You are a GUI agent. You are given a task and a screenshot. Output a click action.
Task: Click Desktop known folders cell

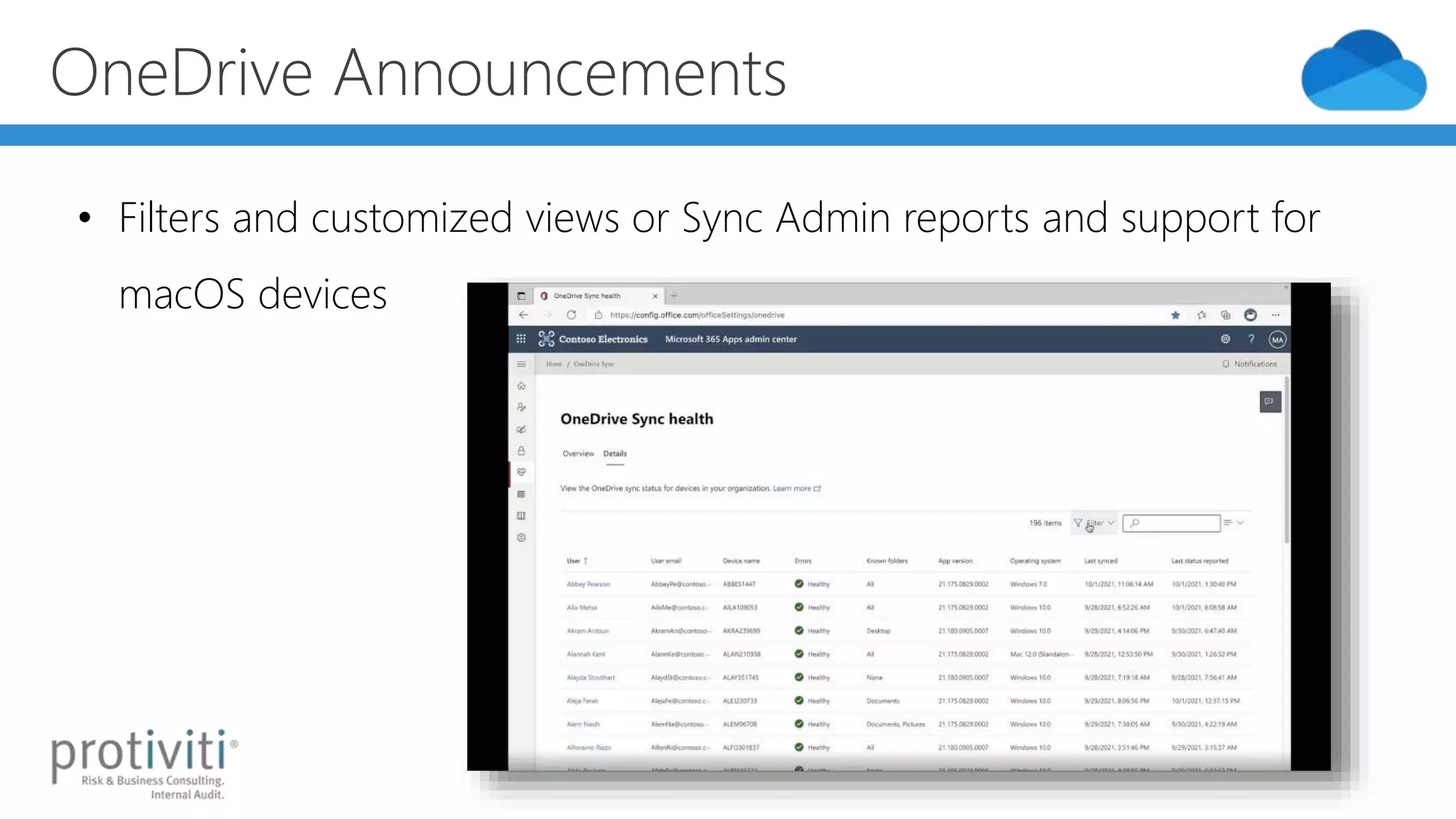tap(878, 631)
